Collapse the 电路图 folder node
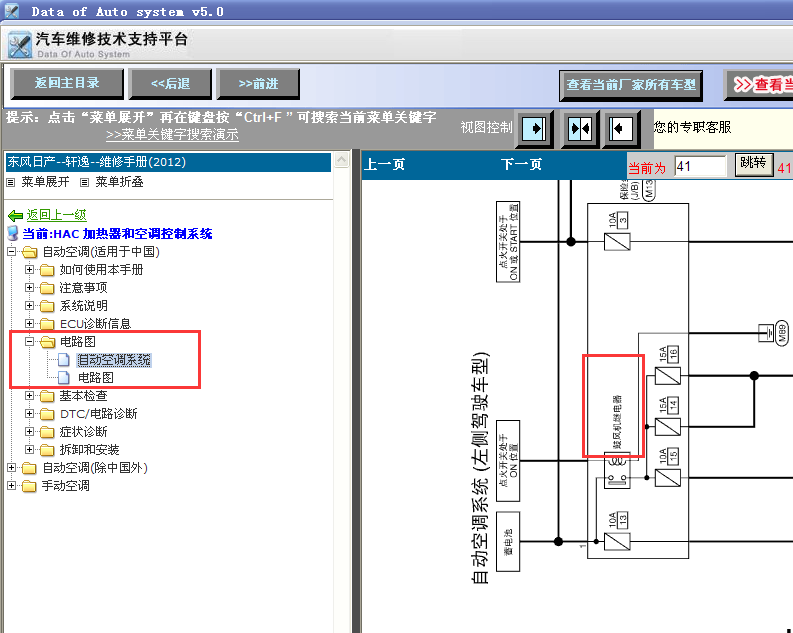This screenshot has height=633, width=793. point(29,341)
